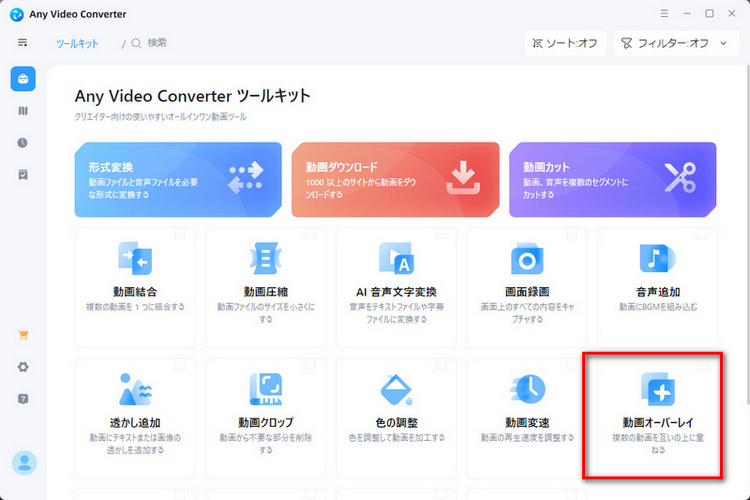Screen dimensions: 750x500
Task: Open the settings gear in sidebar
Action: 23,367
